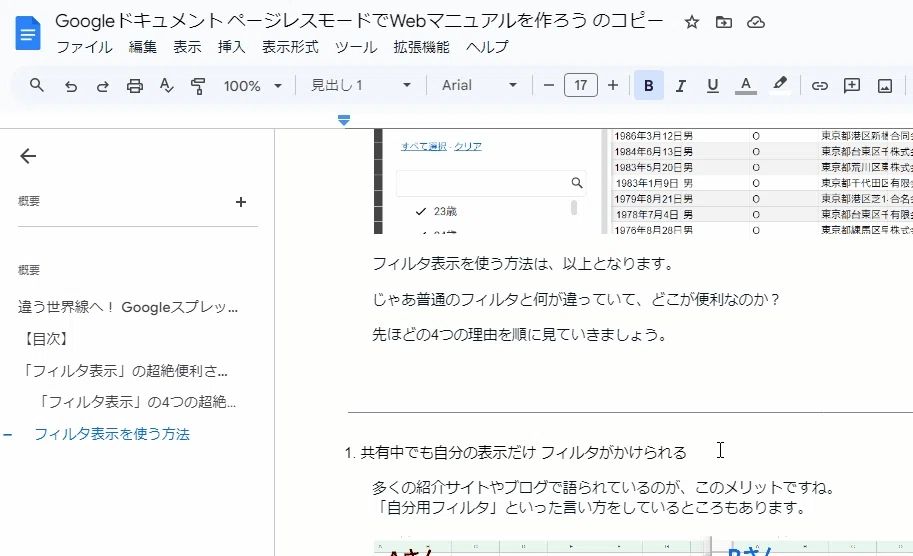Screen dimensions: 913x556
Task: Add a comment
Action: pyautogui.click(x=852, y=86)
